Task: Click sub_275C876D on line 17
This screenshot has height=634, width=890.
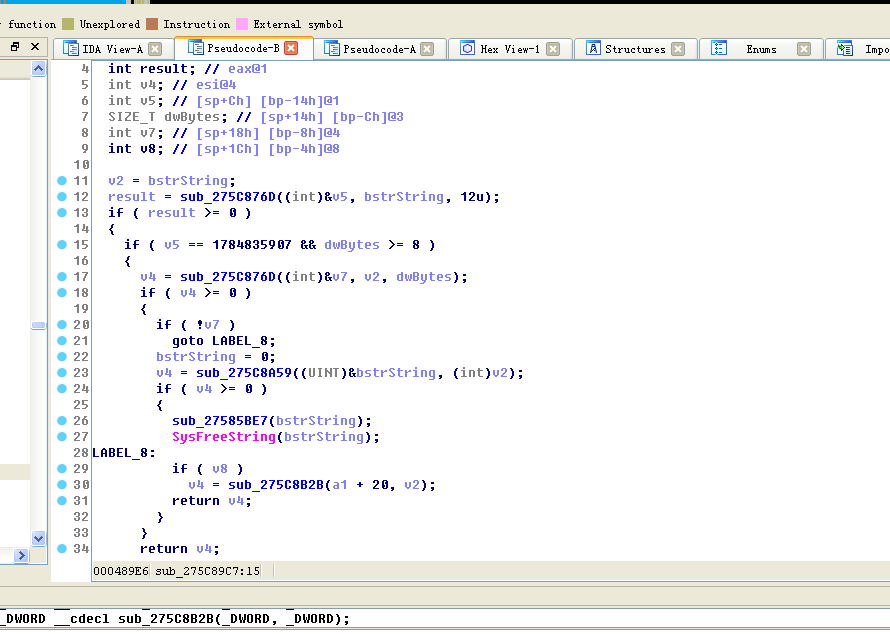Action: pos(228,277)
